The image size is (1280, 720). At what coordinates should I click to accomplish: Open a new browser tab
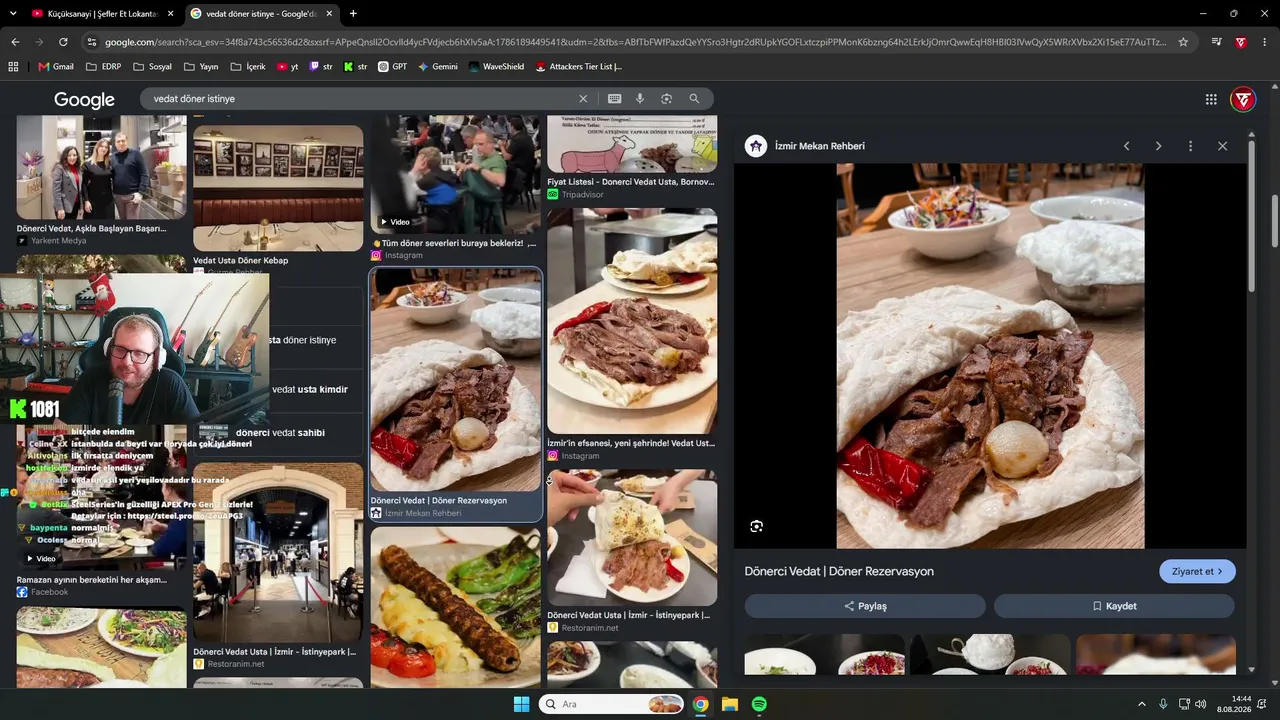click(353, 14)
